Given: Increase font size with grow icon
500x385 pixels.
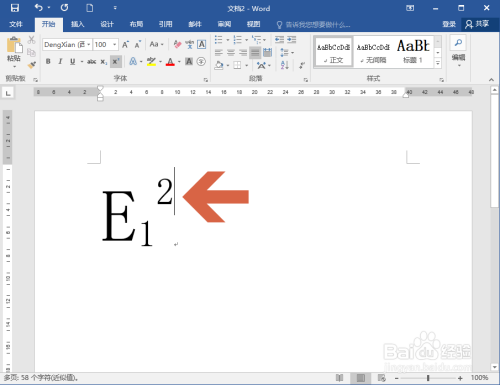Looking at the screenshot, I should pyautogui.click(x=125, y=44).
